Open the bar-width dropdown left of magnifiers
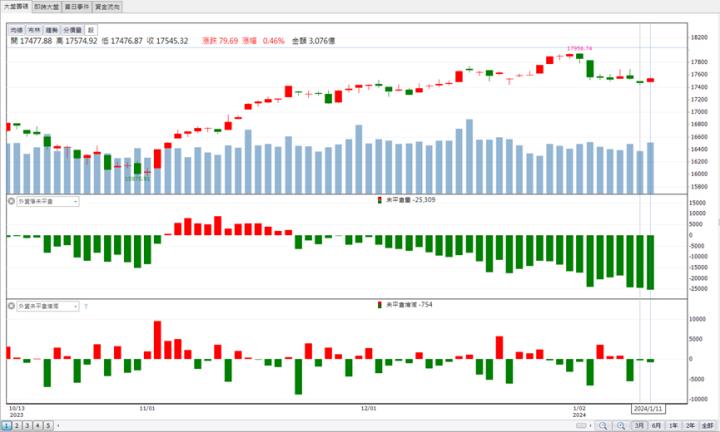 [584, 426]
